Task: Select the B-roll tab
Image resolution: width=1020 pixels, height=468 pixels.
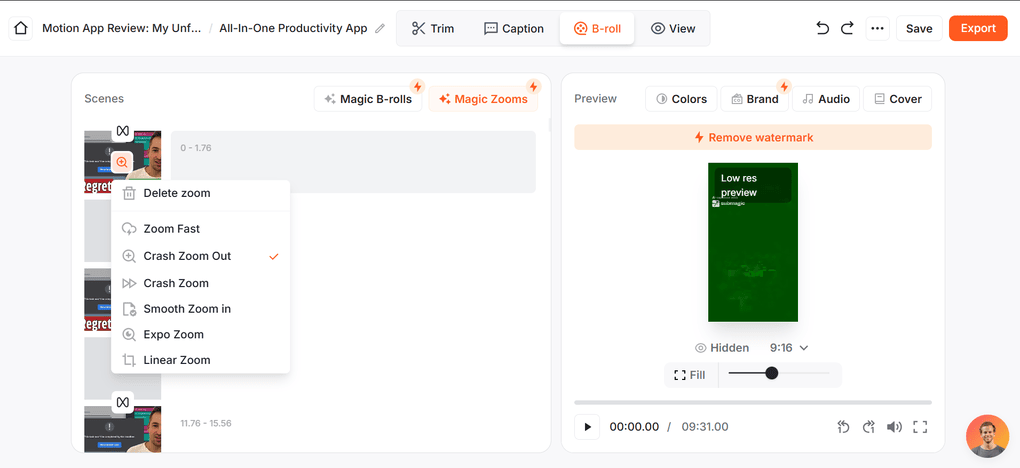Action: (597, 29)
